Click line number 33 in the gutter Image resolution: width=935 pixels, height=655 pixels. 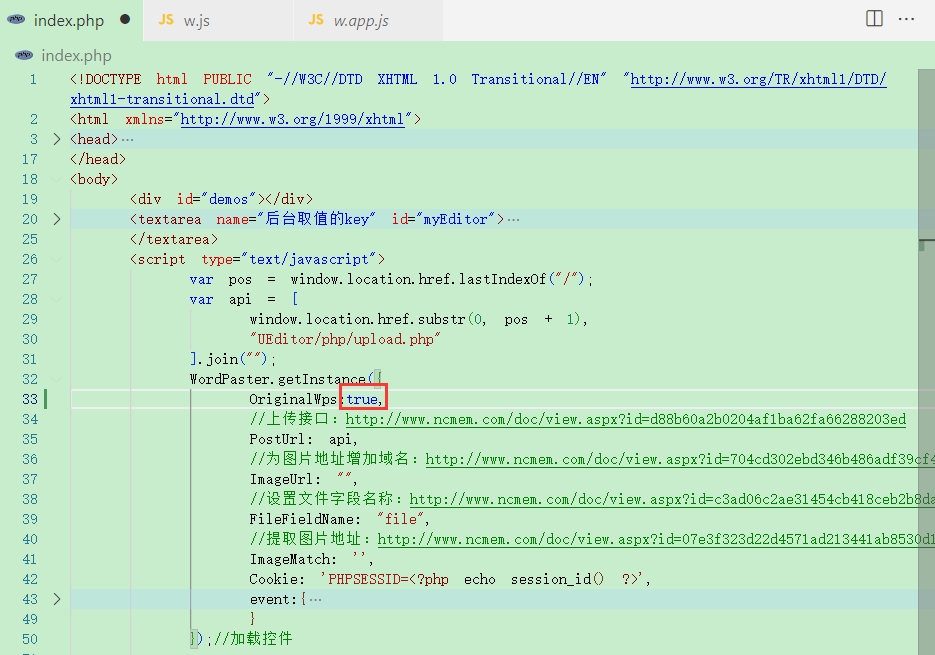pos(30,399)
